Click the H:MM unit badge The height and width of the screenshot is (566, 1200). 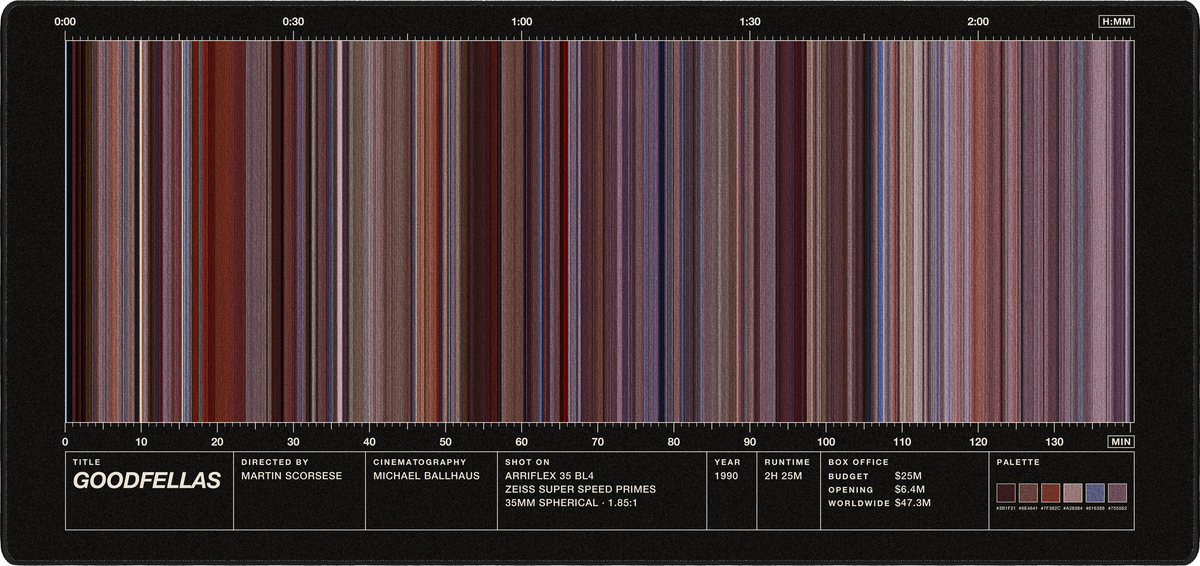1116,21
